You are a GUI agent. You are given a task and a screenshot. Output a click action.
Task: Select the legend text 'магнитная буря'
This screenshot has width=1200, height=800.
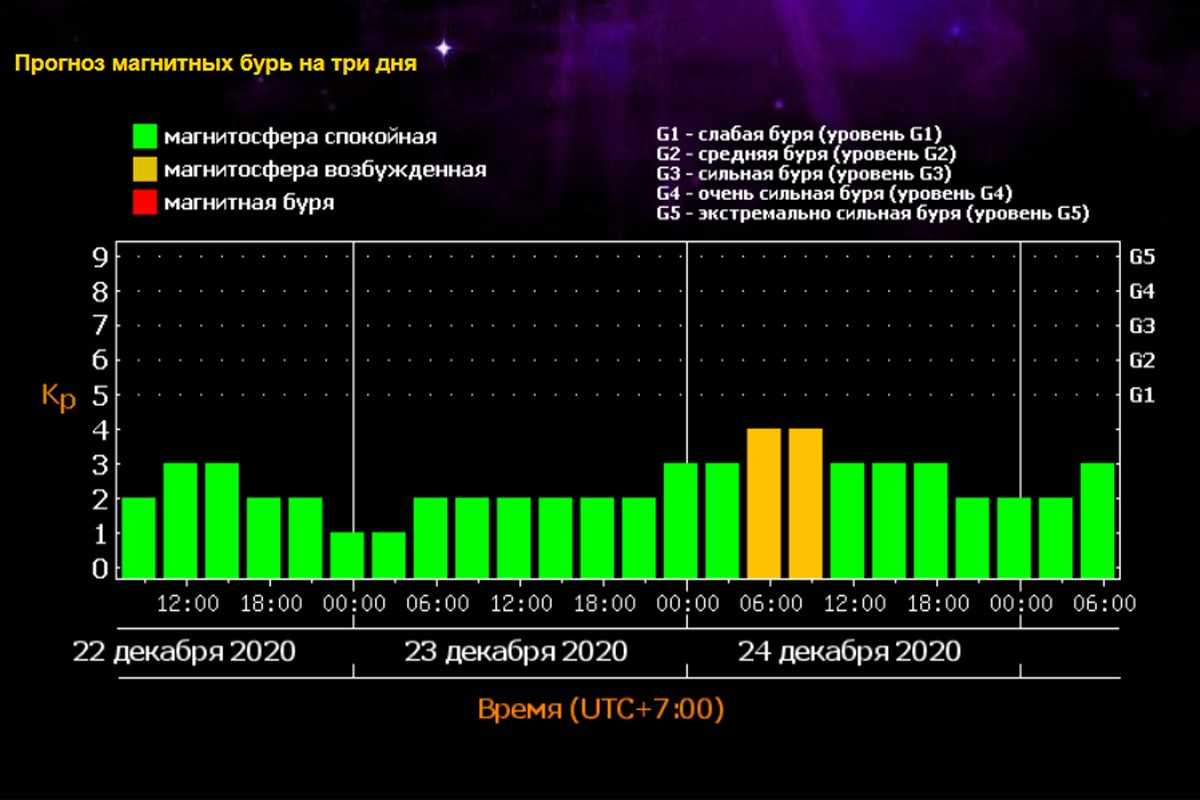point(250,203)
